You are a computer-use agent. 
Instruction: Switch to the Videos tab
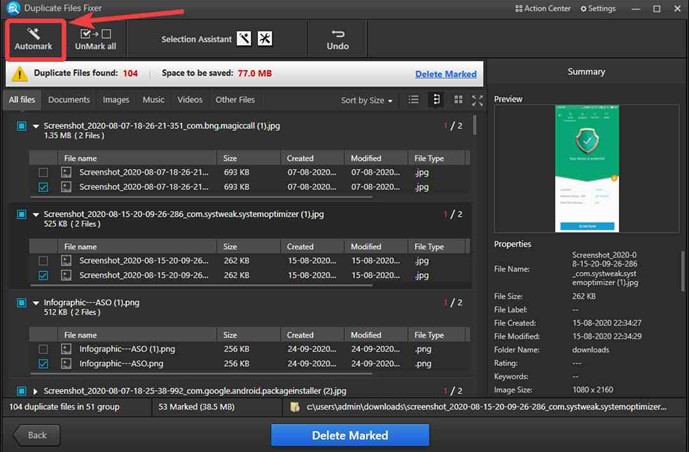[190, 100]
